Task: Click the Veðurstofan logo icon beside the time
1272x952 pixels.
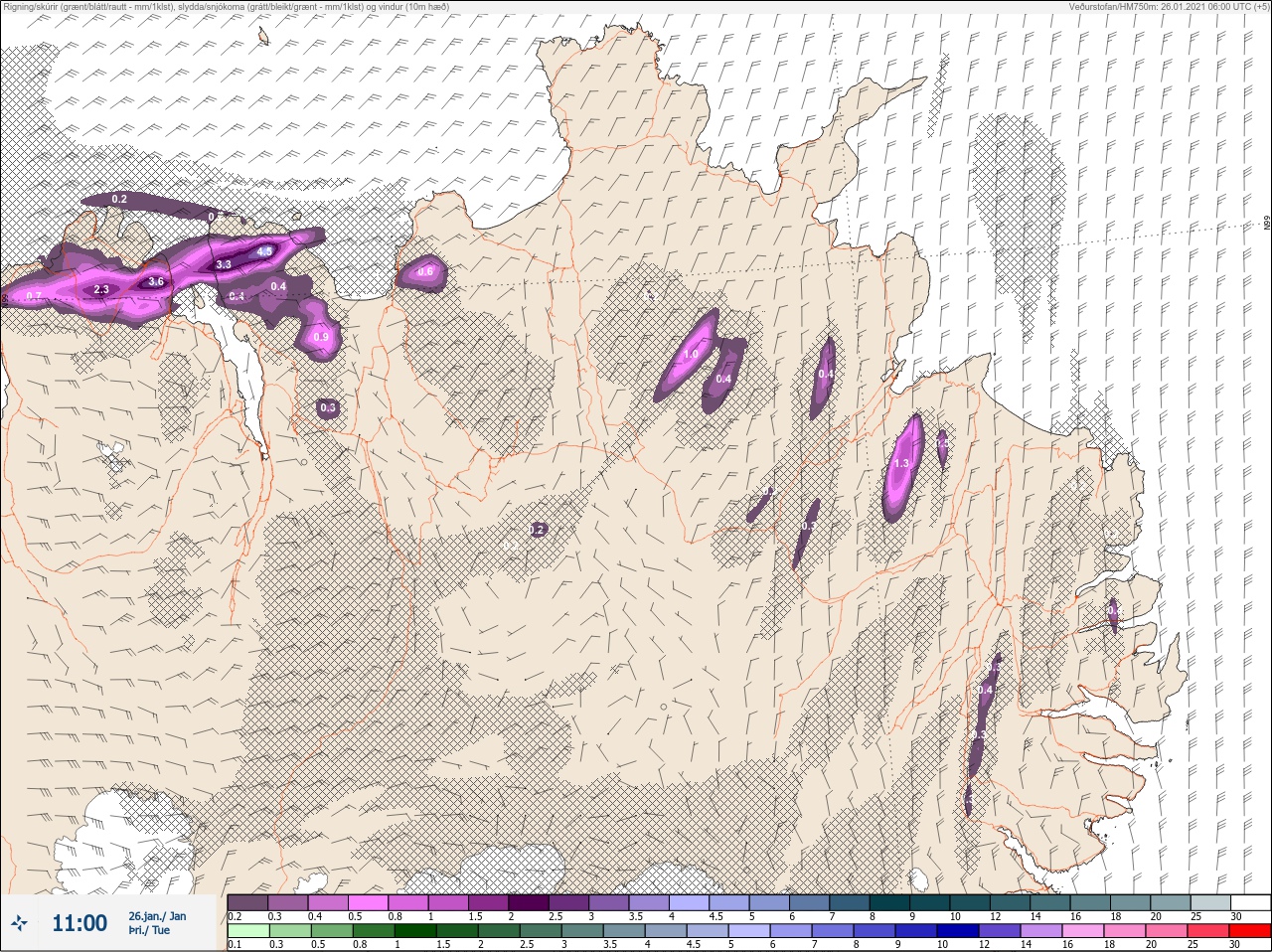Action: point(19,923)
